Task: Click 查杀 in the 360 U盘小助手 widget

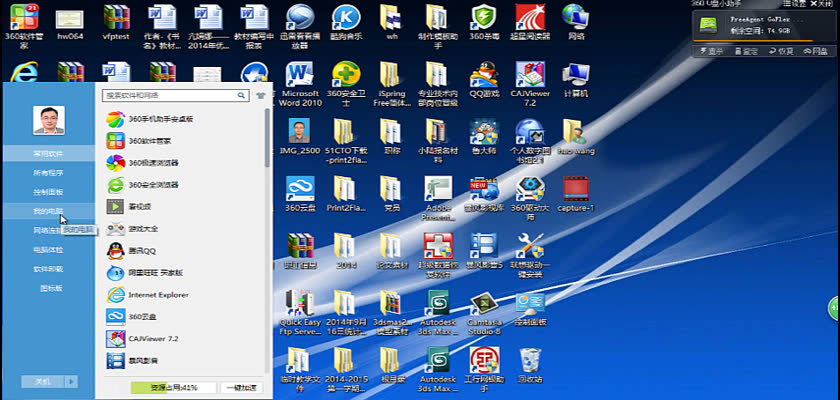Action: click(711, 51)
